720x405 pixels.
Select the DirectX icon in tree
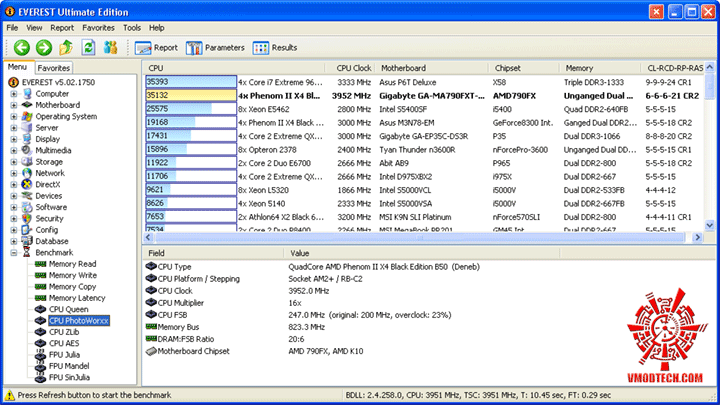pos(27,185)
